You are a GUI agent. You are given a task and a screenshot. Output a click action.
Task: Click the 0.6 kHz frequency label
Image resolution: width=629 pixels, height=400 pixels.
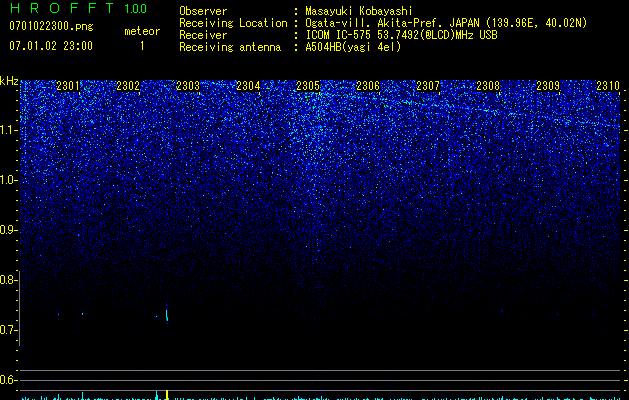8,380
